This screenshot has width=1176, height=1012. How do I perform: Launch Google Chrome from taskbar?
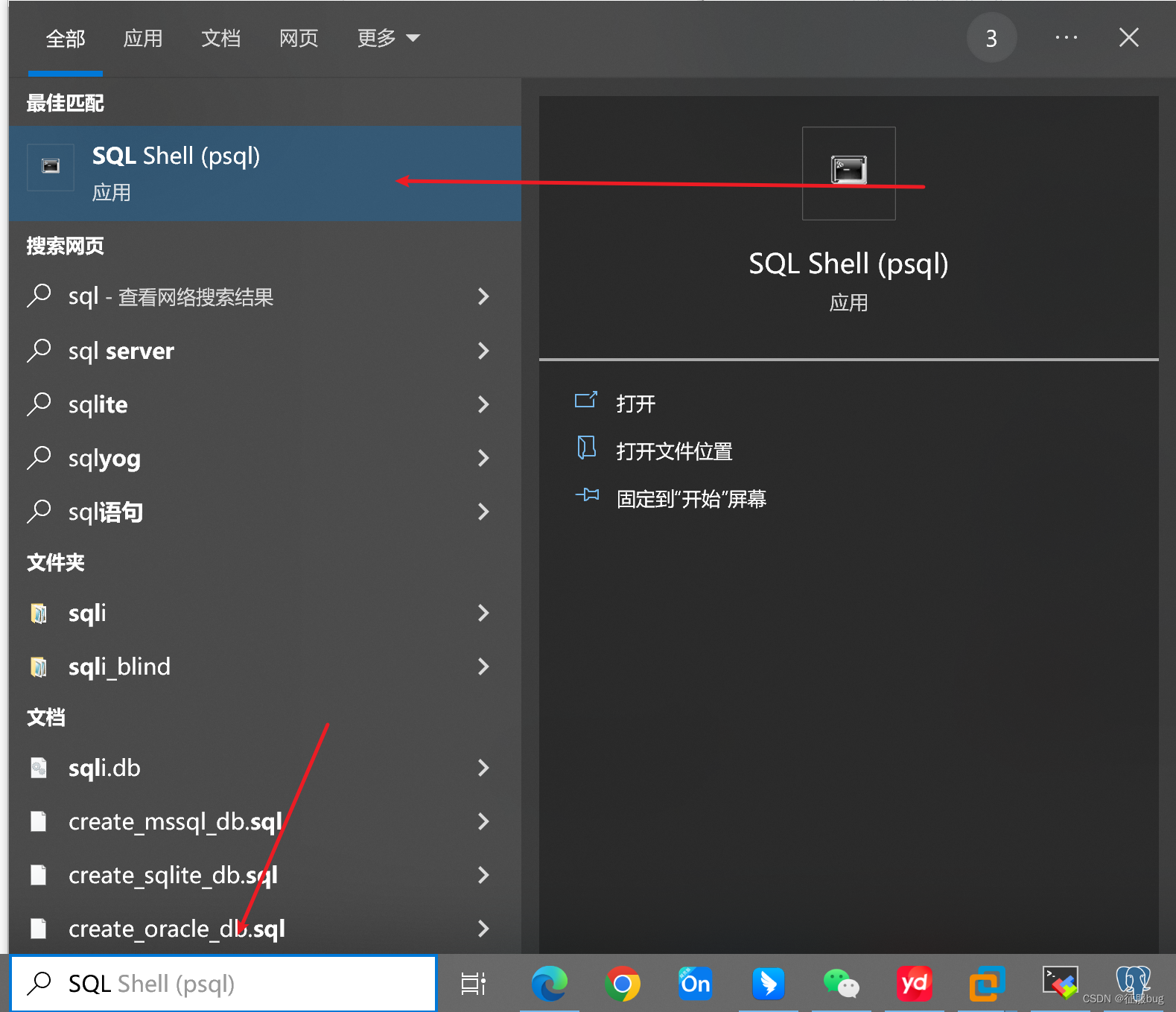click(623, 984)
